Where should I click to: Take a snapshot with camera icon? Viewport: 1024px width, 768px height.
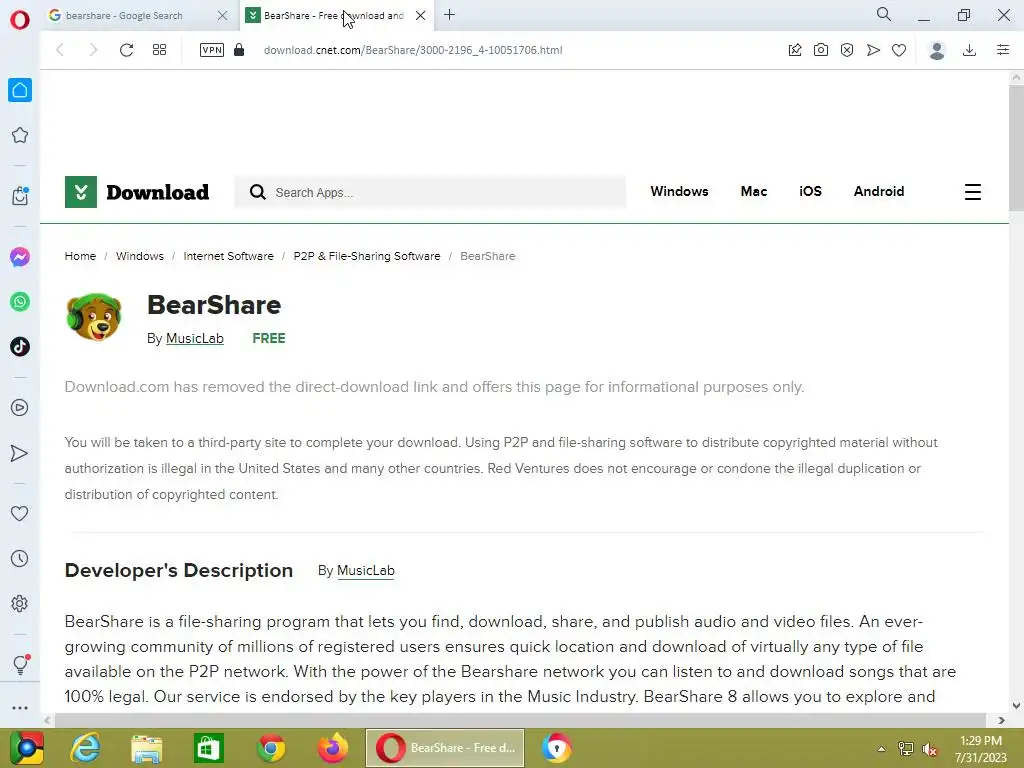[821, 50]
